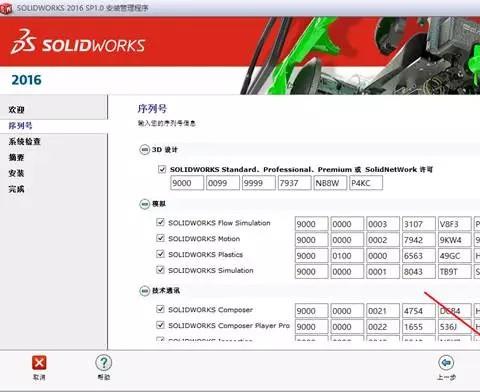
Task: Uncheck SOLIDWORKS Simulation checkbox
Action: [160, 270]
